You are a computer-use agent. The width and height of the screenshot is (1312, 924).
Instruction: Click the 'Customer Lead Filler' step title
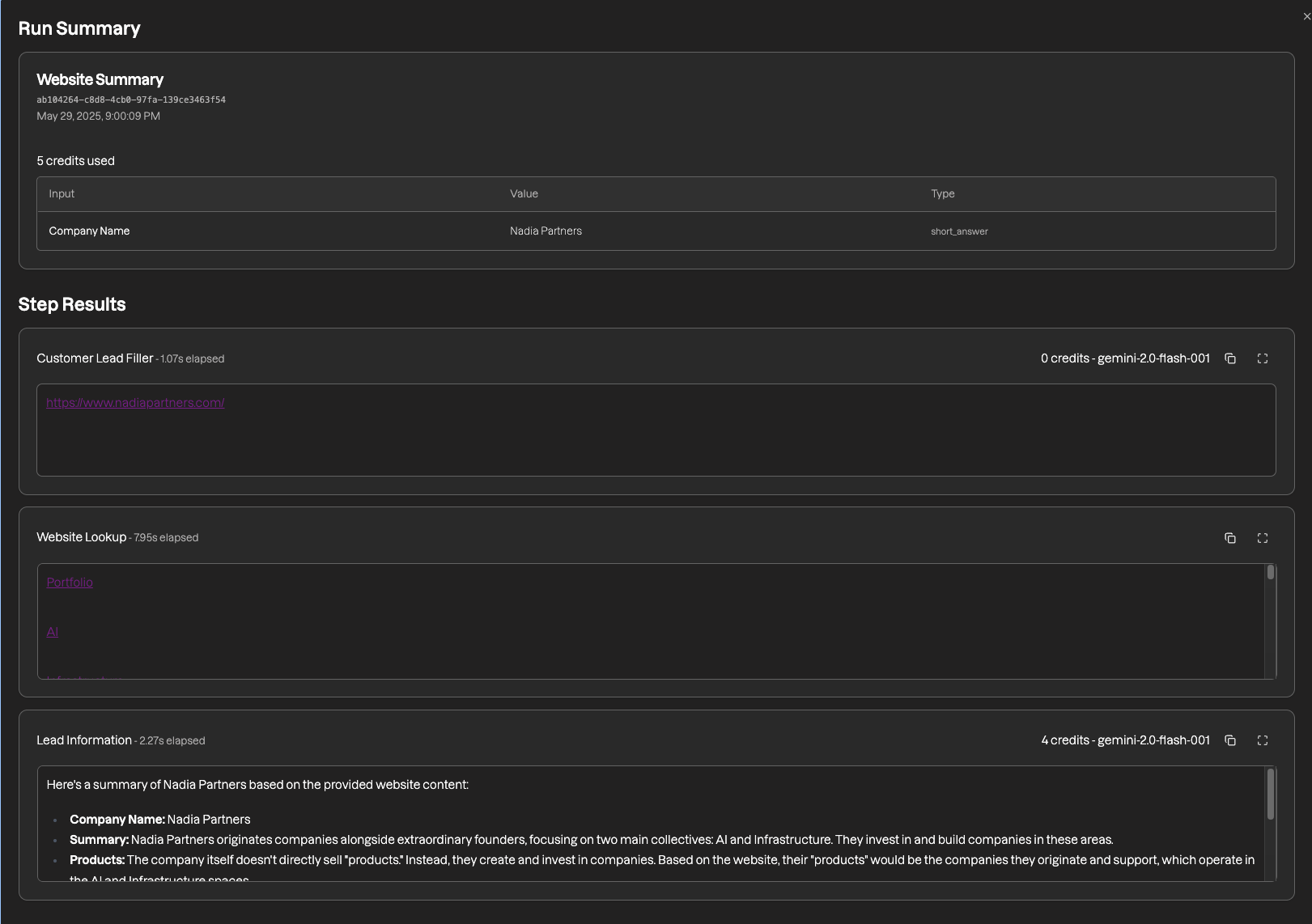tap(95, 358)
